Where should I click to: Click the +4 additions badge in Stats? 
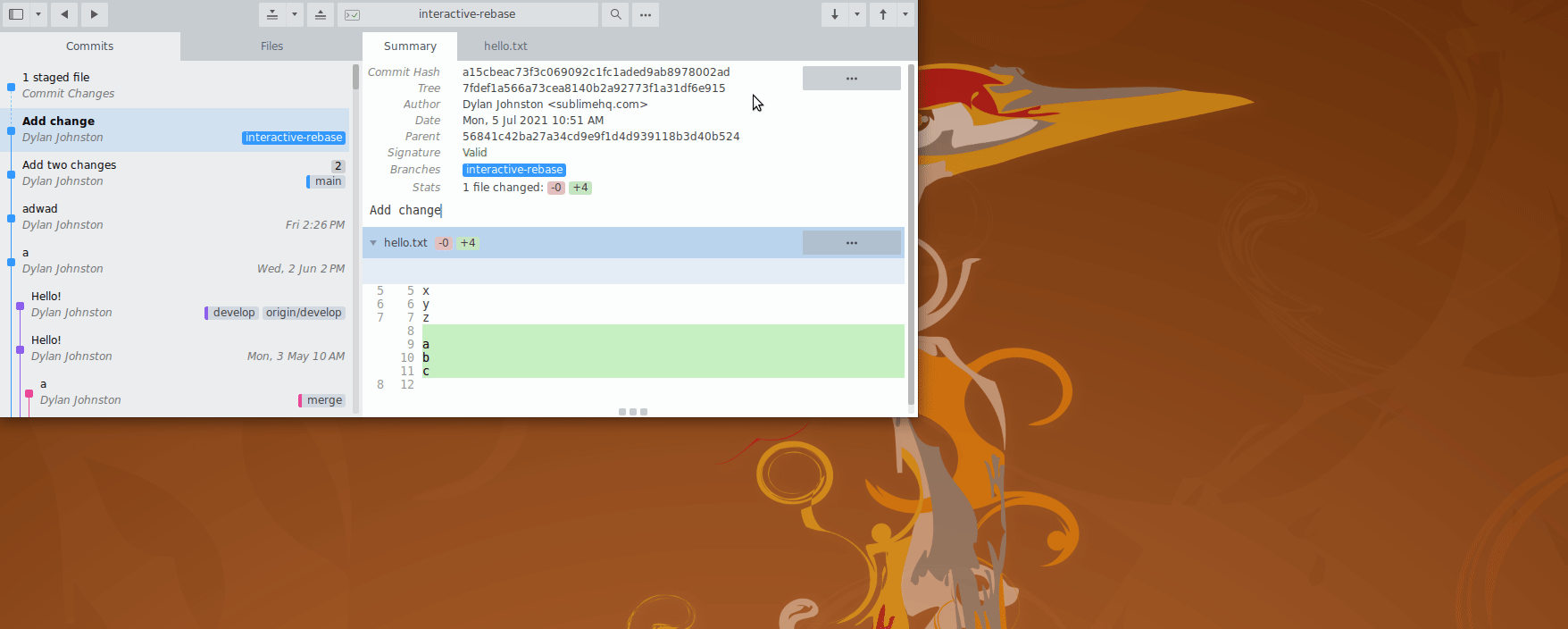pyautogui.click(x=580, y=188)
